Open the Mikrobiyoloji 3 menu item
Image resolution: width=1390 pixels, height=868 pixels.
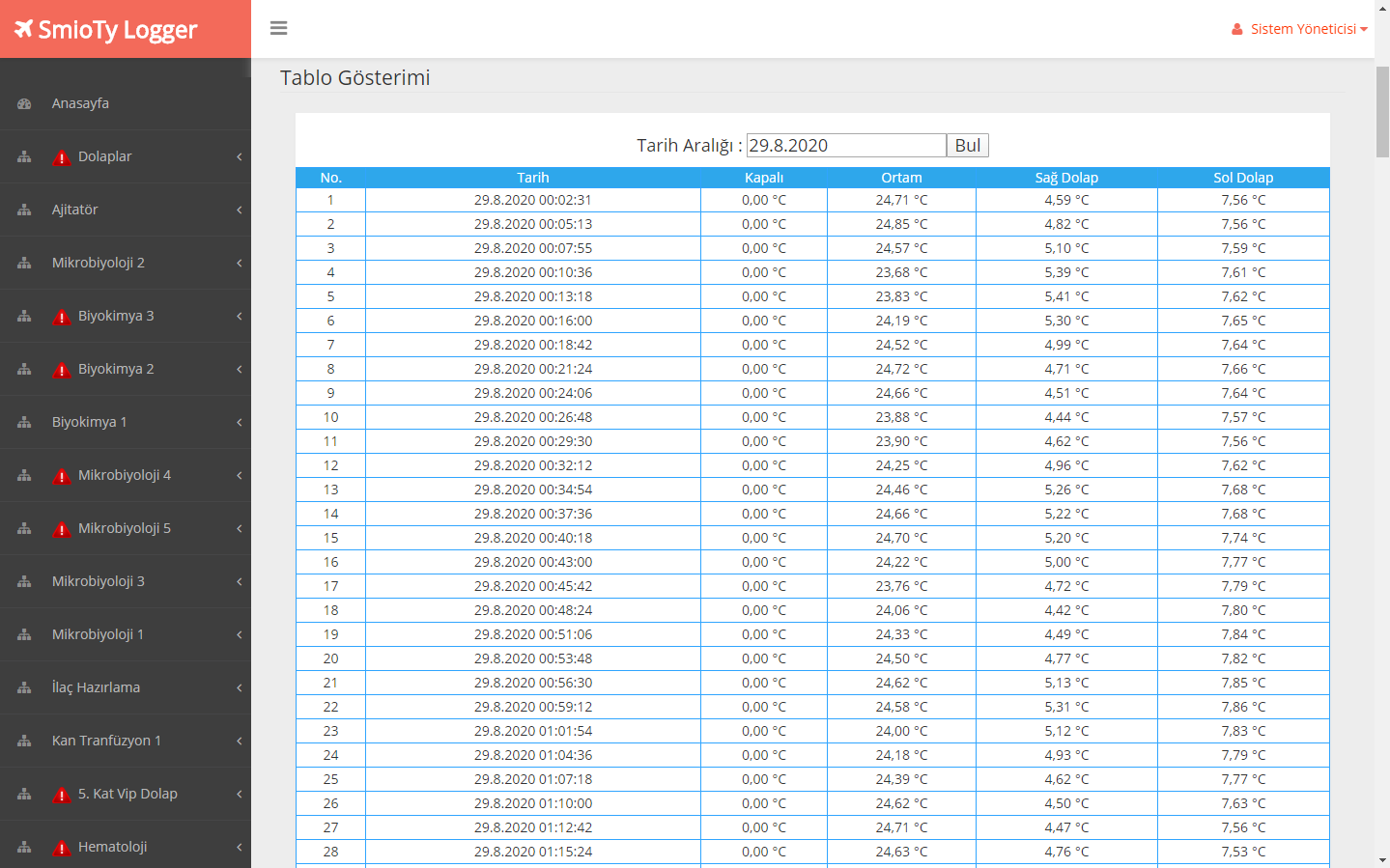(126, 581)
